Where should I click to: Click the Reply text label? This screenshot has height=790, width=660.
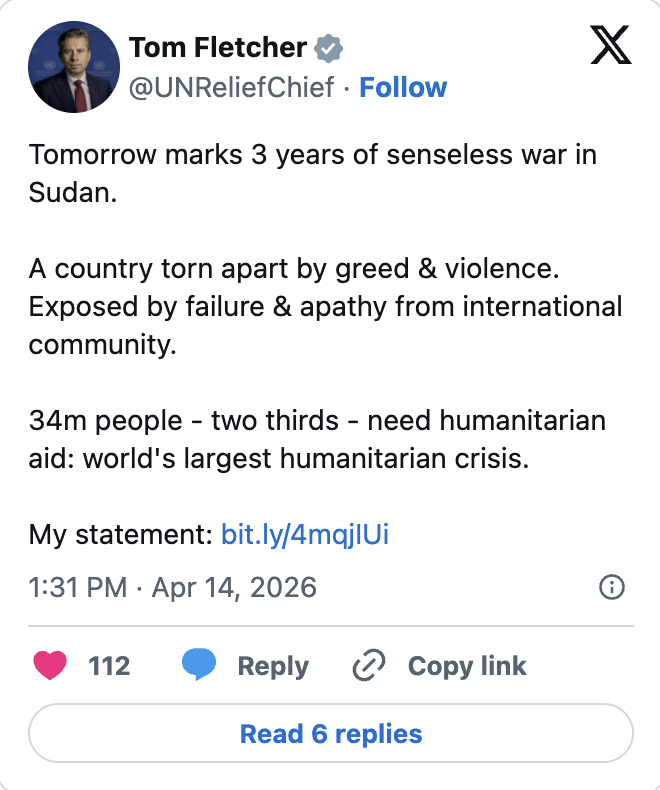click(x=273, y=666)
